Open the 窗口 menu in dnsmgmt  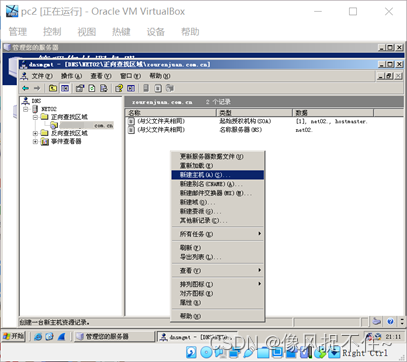pyautogui.click(x=130, y=76)
